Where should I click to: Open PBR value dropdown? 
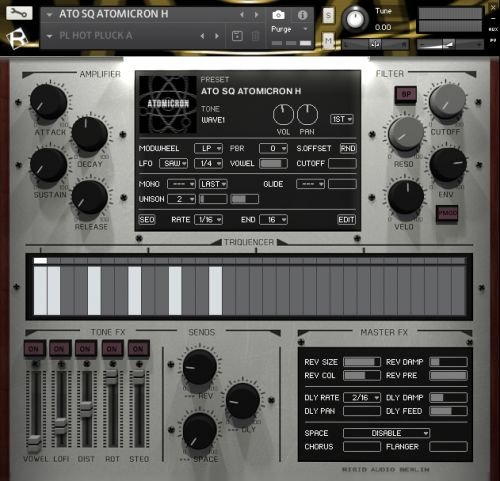(x=273, y=148)
